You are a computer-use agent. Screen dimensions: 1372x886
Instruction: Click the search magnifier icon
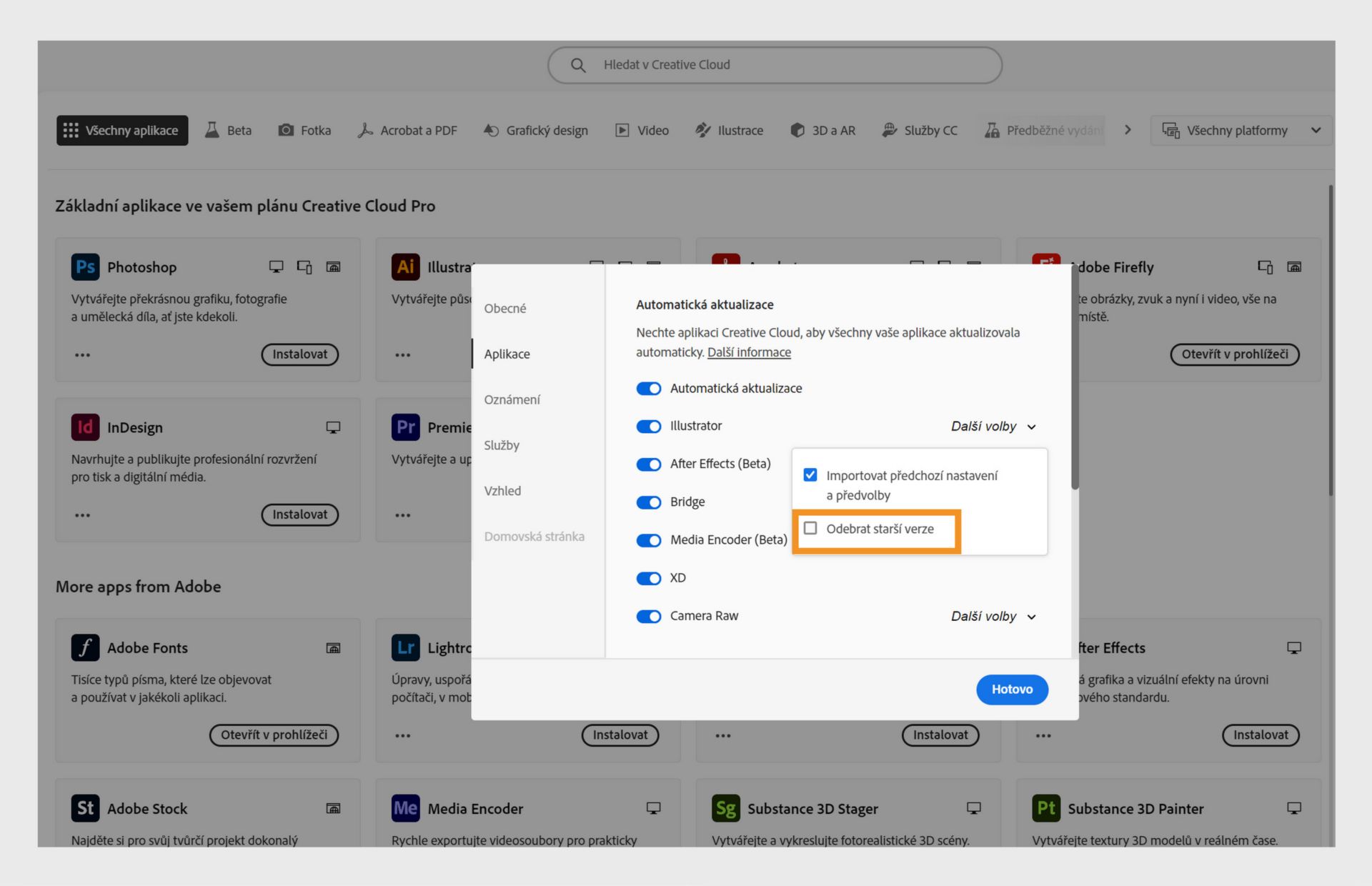tap(578, 65)
